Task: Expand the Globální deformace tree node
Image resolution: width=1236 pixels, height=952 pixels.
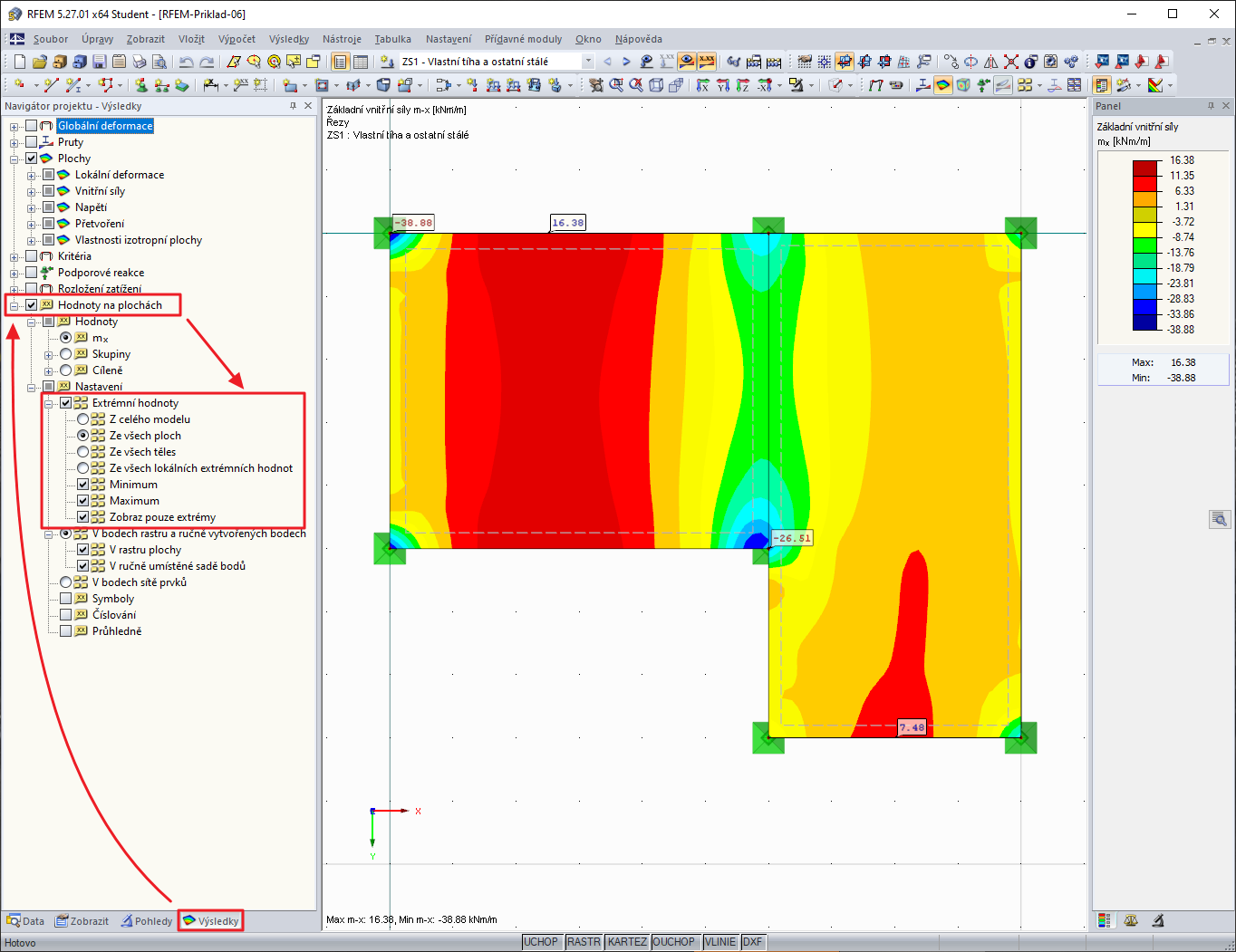Action: 14,127
